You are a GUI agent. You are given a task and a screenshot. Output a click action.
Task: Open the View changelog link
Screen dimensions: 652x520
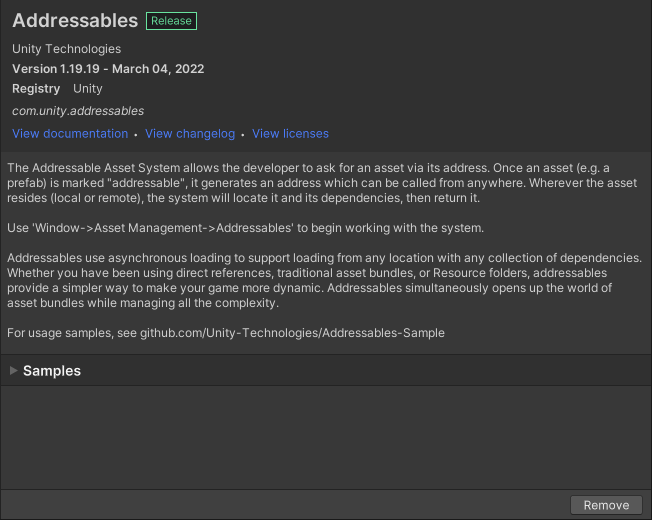tap(190, 134)
